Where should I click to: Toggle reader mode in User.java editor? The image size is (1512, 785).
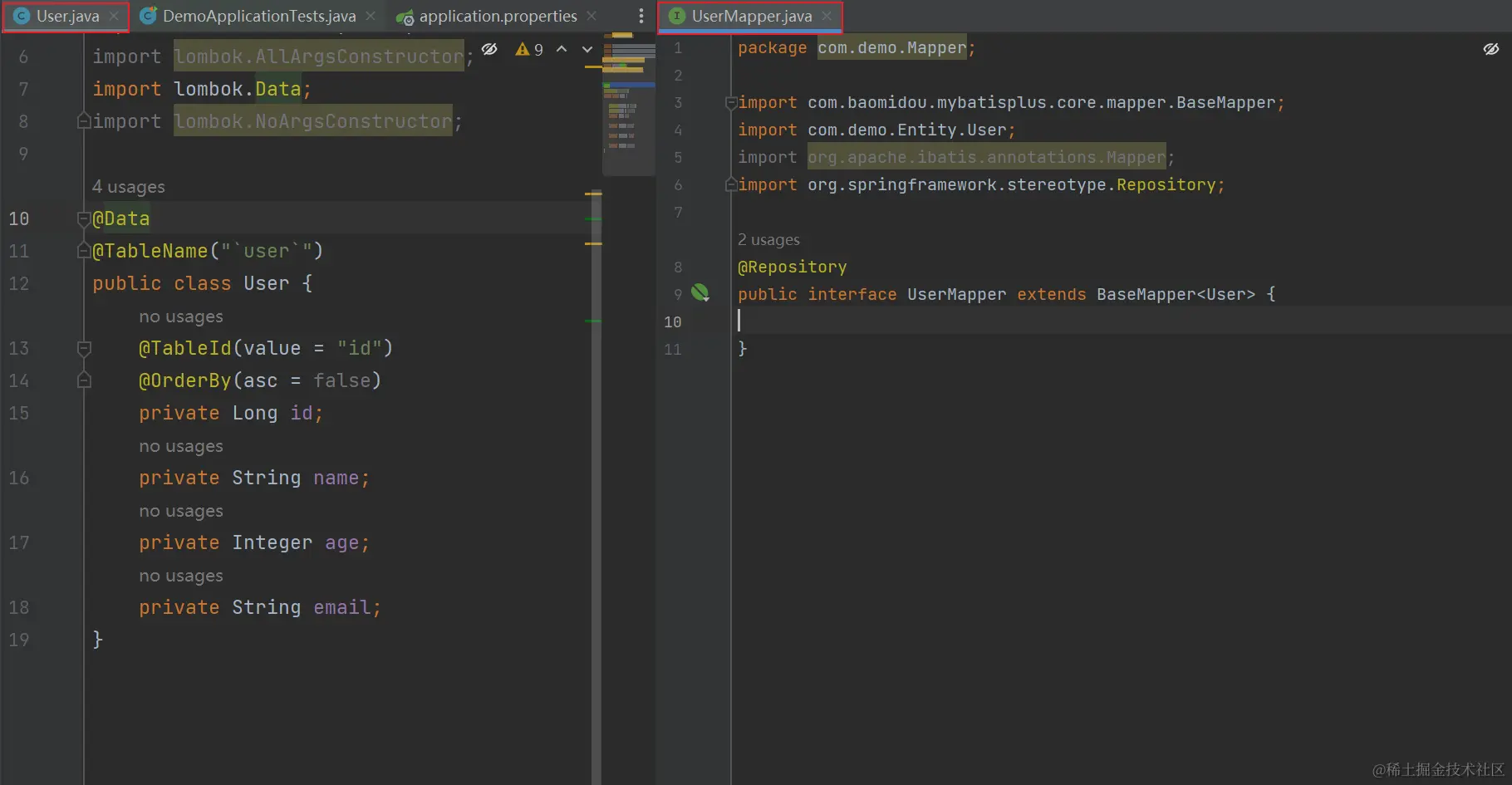click(x=489, y=49)
